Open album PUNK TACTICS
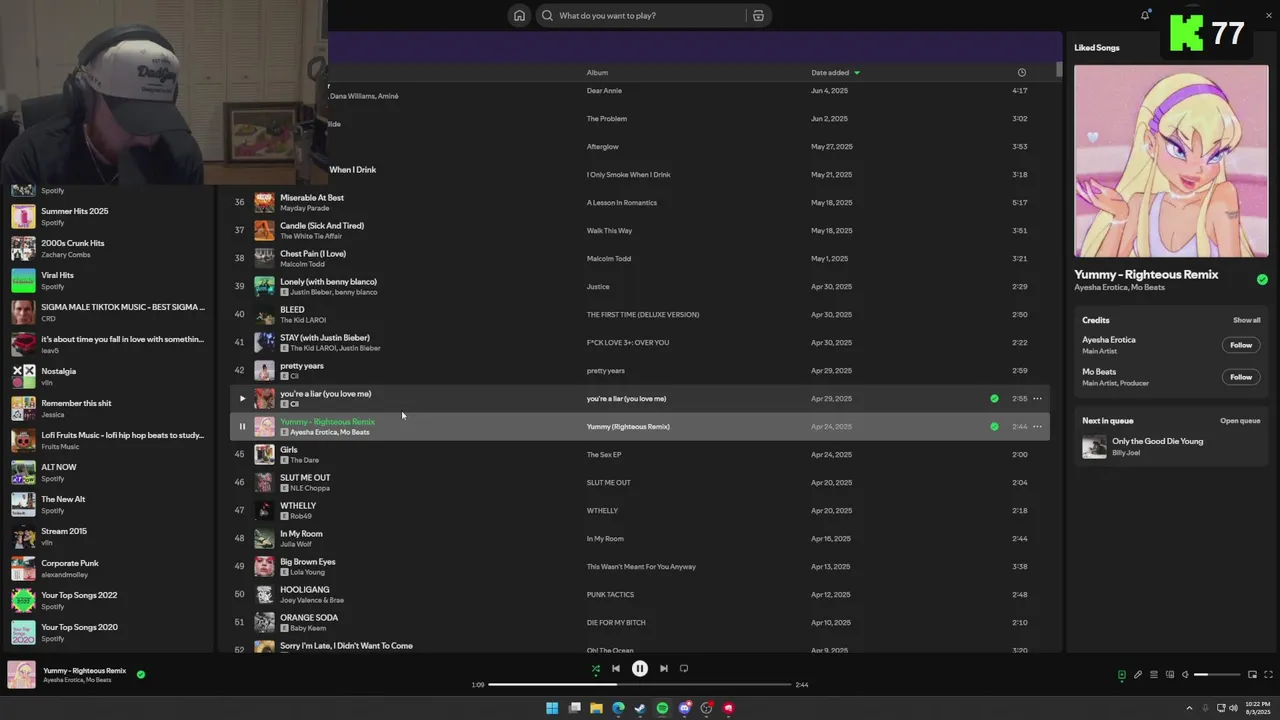 [x=610, y=594]
